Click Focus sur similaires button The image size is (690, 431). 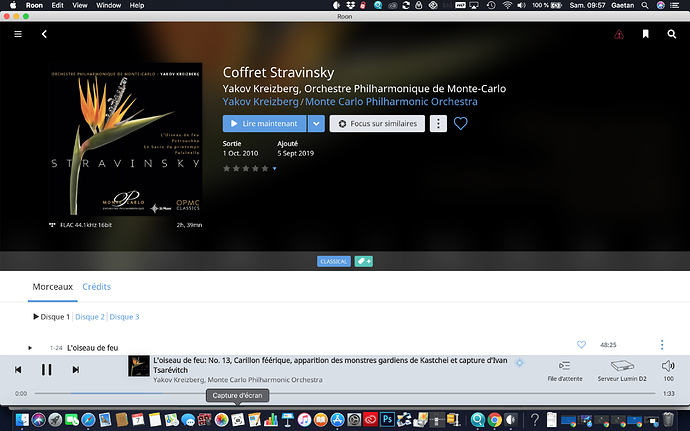(377, 124)
